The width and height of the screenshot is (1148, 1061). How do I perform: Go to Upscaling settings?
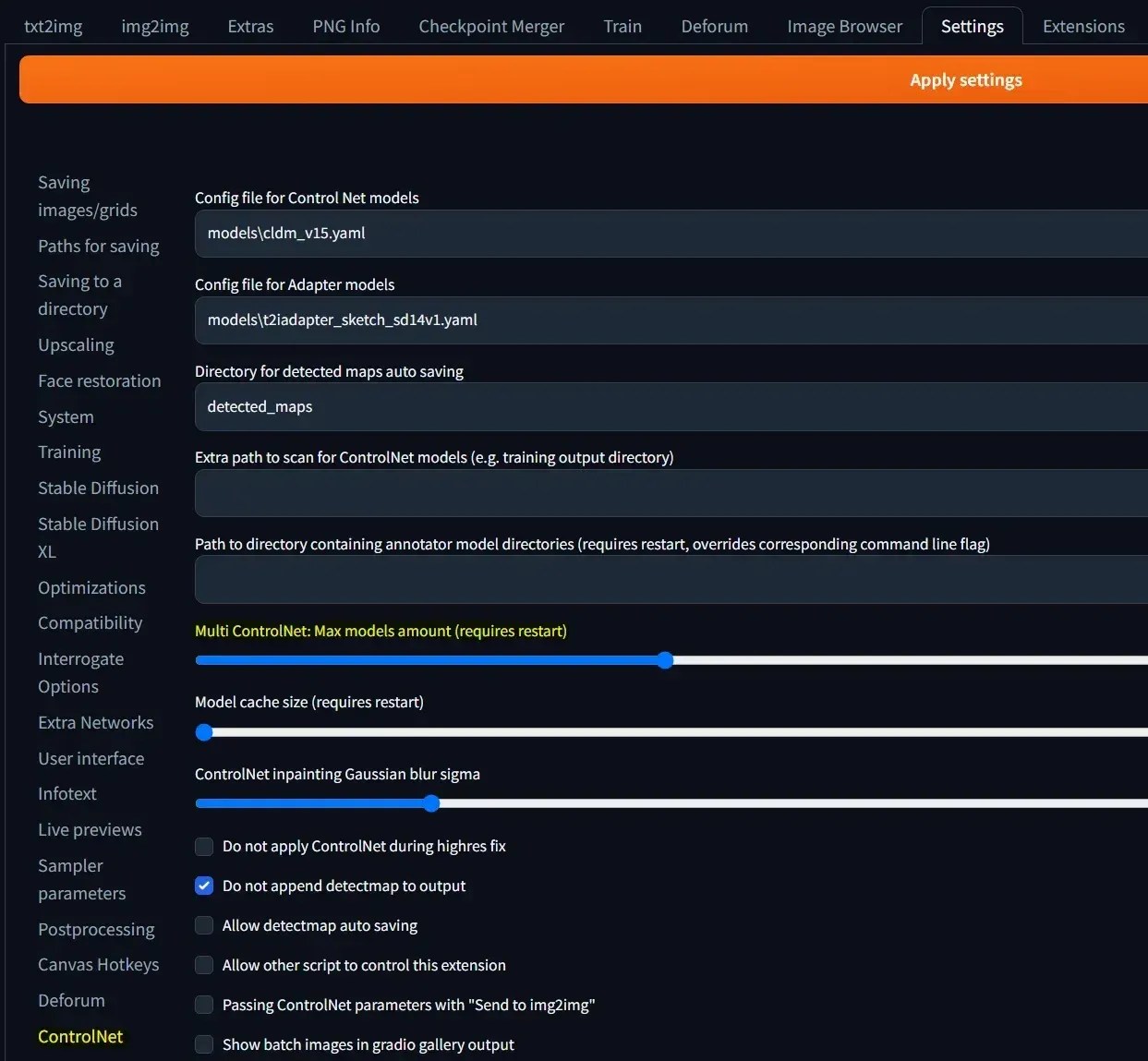pos(76,344)
